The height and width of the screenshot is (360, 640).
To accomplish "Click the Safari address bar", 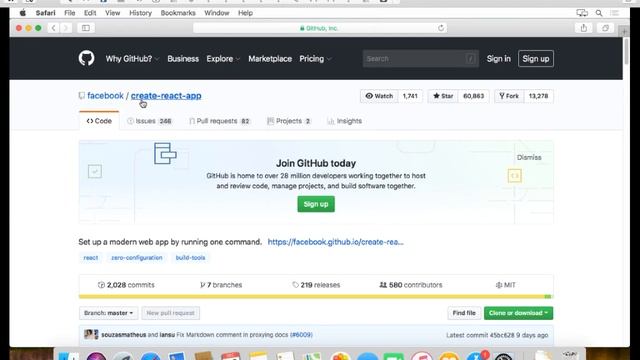I will pyautogui.click(x=320, y=28).
